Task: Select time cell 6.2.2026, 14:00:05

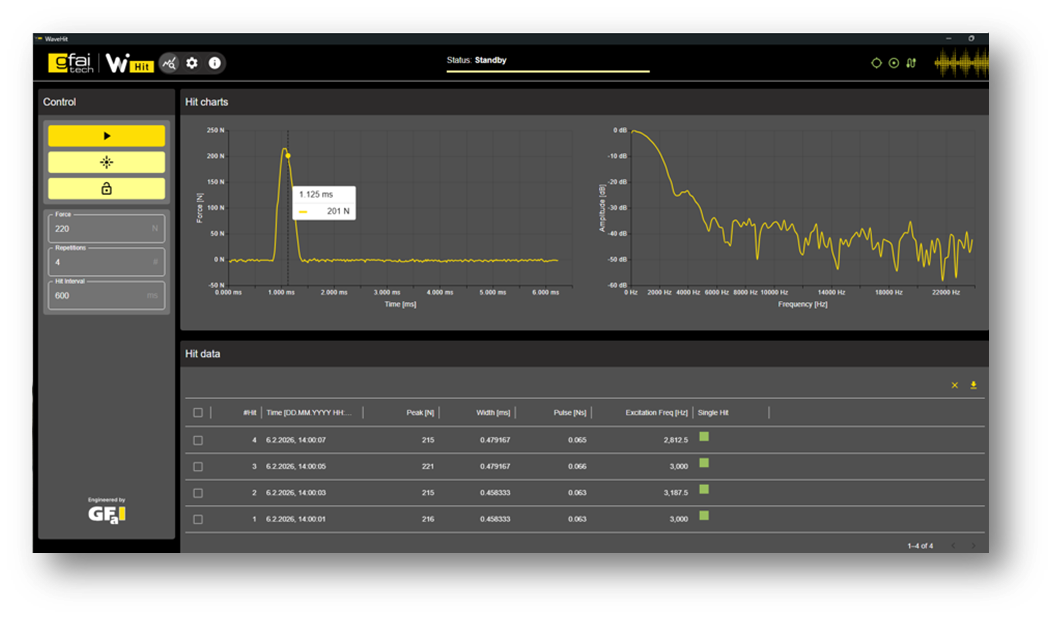Action: [x=296, y=467]
